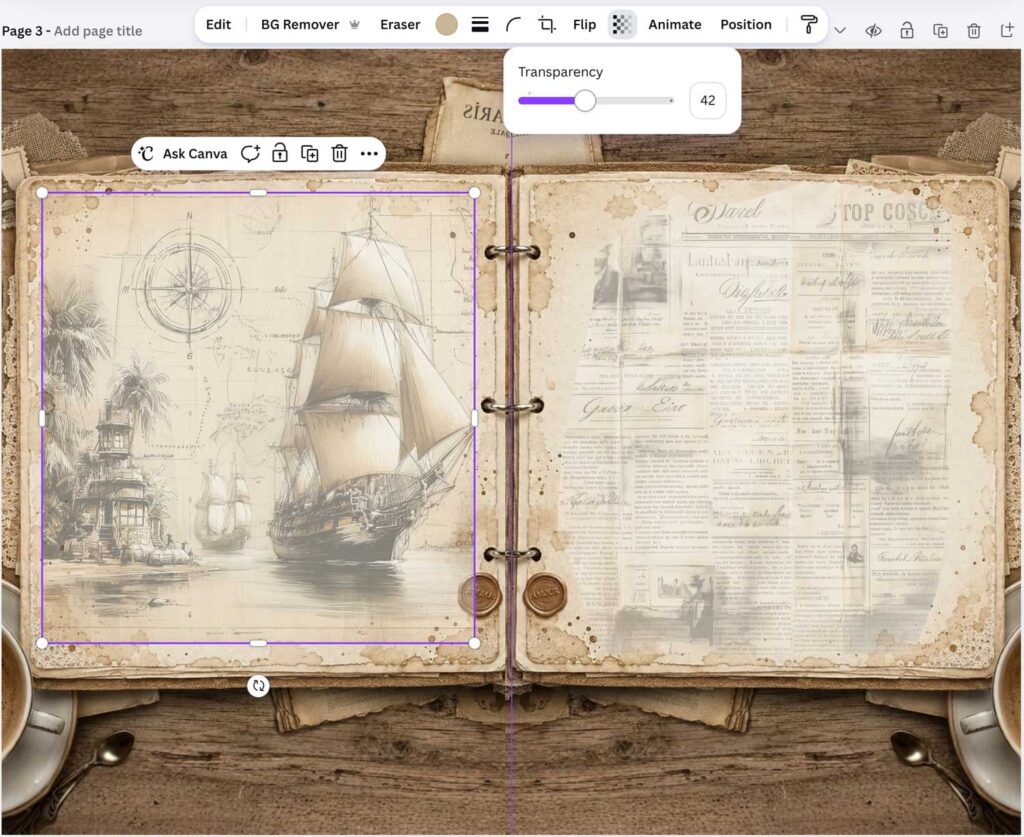
Task: Duplicate page with the top-right copy icon
Action: coord(940,31)
